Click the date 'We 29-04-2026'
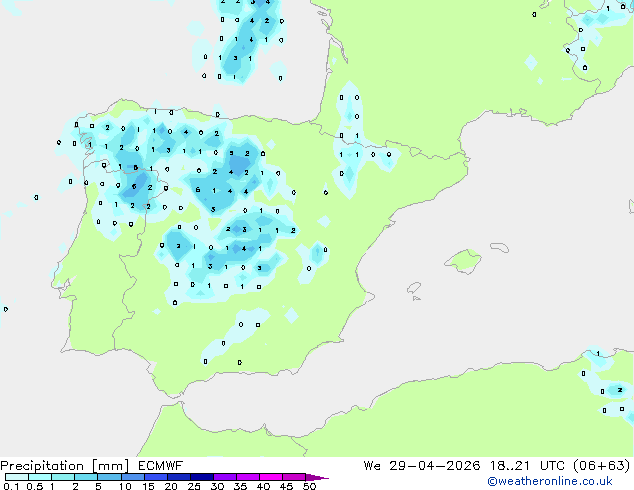The width and height of the screenshot is (634, 490). [x=422, y=466]
